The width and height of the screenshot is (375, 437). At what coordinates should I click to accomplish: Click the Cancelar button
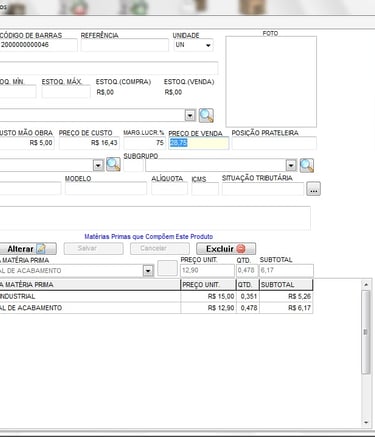click(160, 249)
